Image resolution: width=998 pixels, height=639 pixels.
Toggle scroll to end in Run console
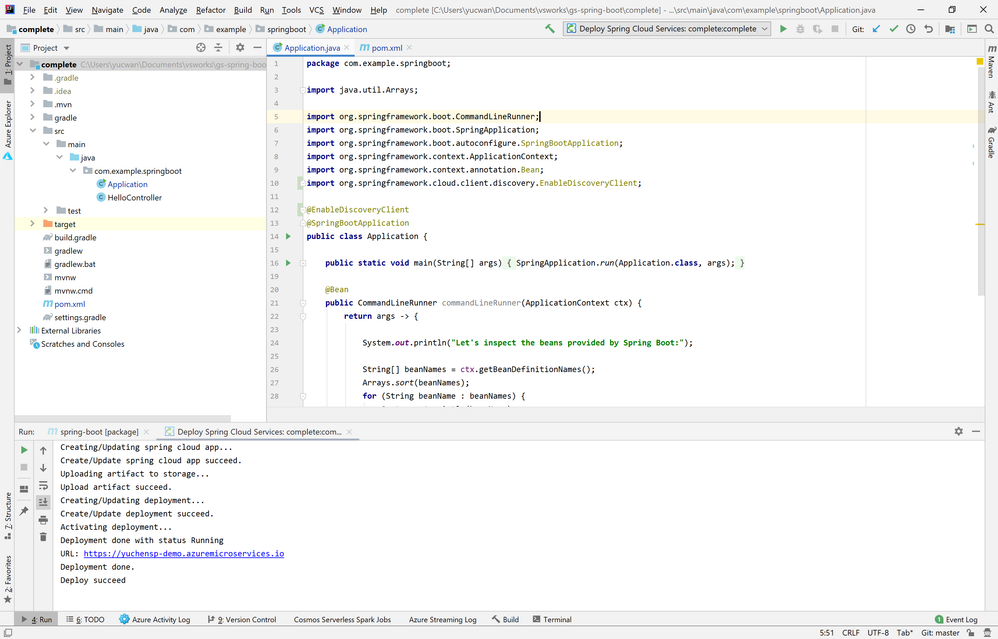click(x=43, y=502)
